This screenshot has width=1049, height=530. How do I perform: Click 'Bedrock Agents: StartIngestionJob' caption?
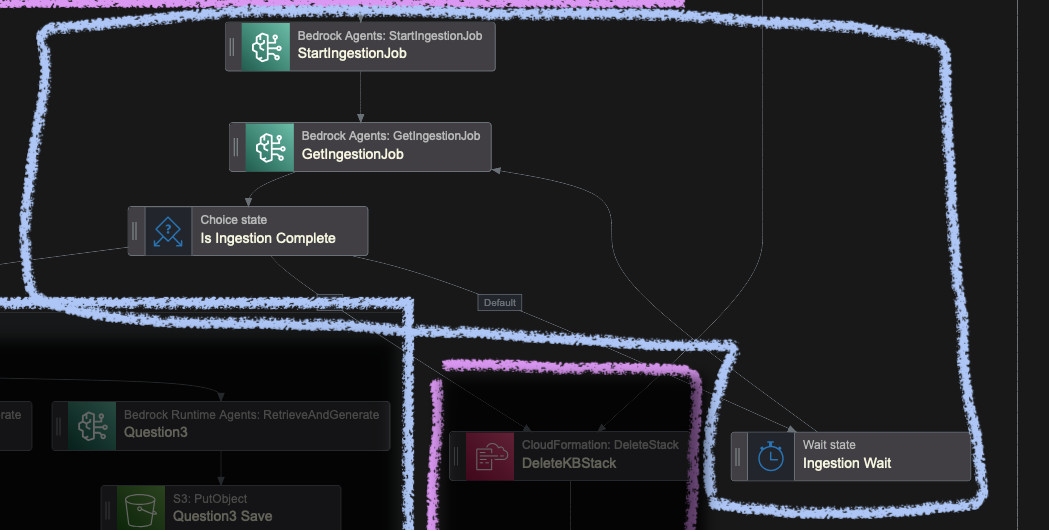click(390, 35)
